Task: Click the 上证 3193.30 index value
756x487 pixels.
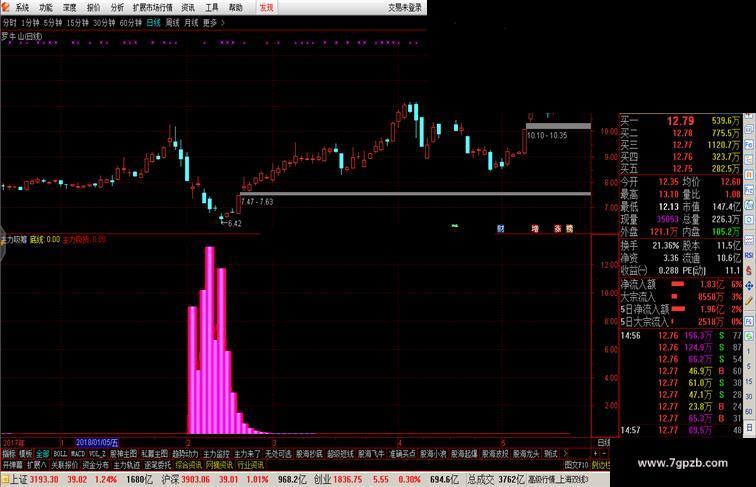Action: click(44, 480)
